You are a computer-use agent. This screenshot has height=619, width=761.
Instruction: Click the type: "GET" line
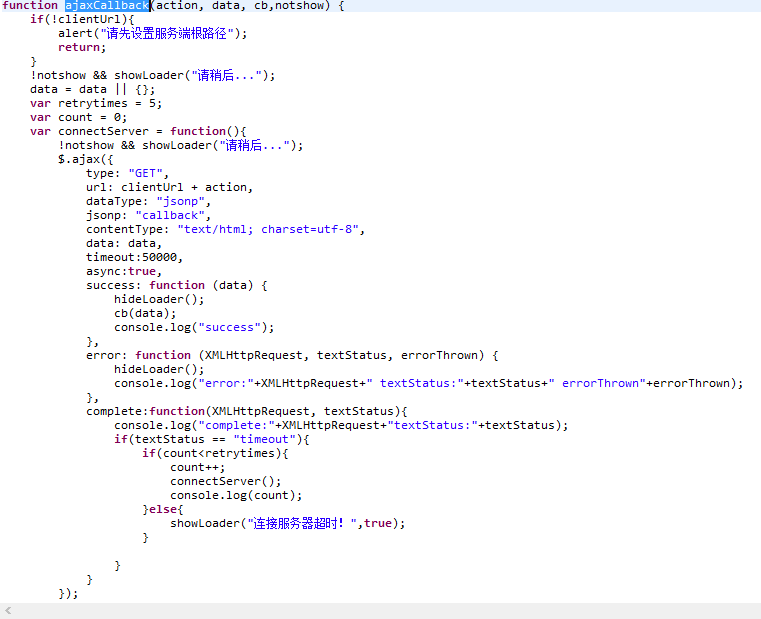[127, 173]
